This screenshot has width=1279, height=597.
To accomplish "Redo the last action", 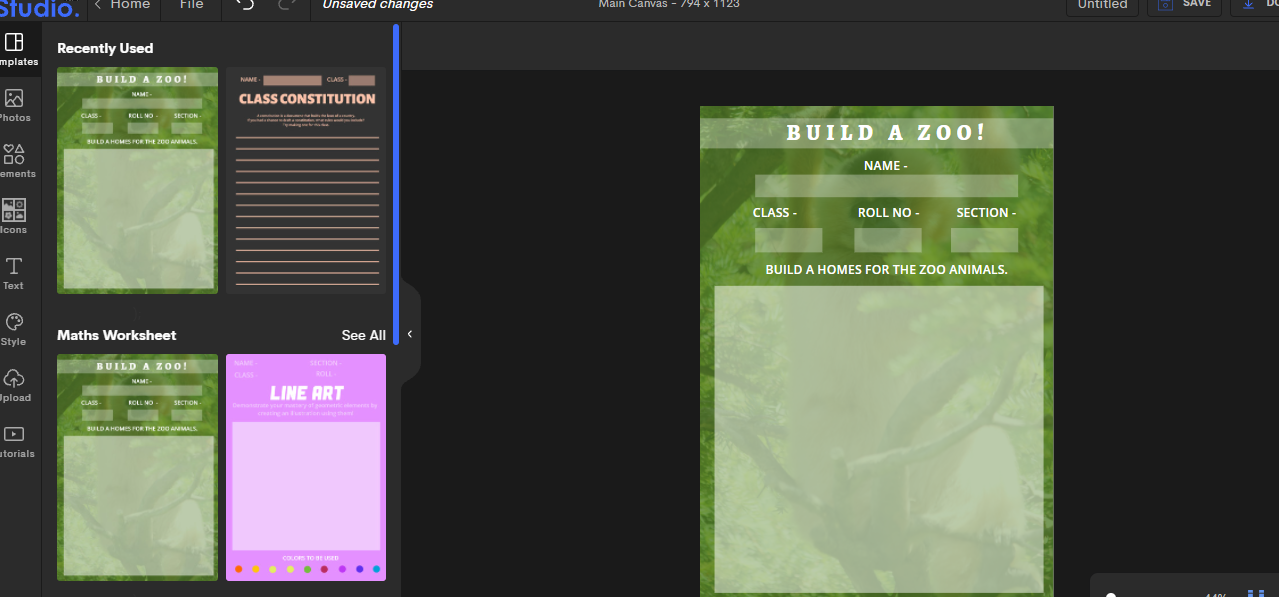I will [289, 5].
